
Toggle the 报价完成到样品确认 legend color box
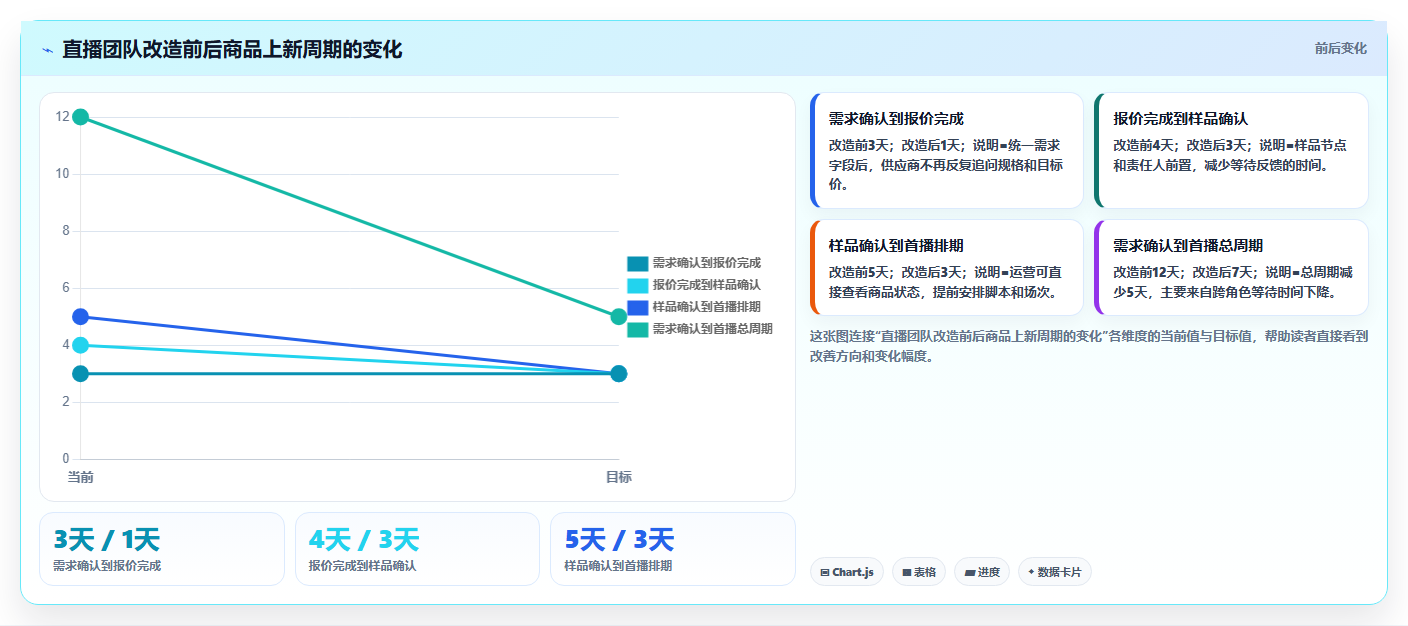tap(637, 285)
